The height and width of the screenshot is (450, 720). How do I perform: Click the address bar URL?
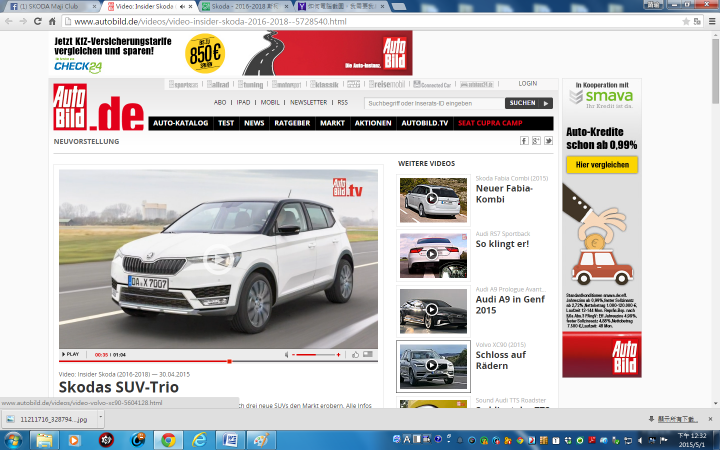pyautogui.click(x=210, y=22)
